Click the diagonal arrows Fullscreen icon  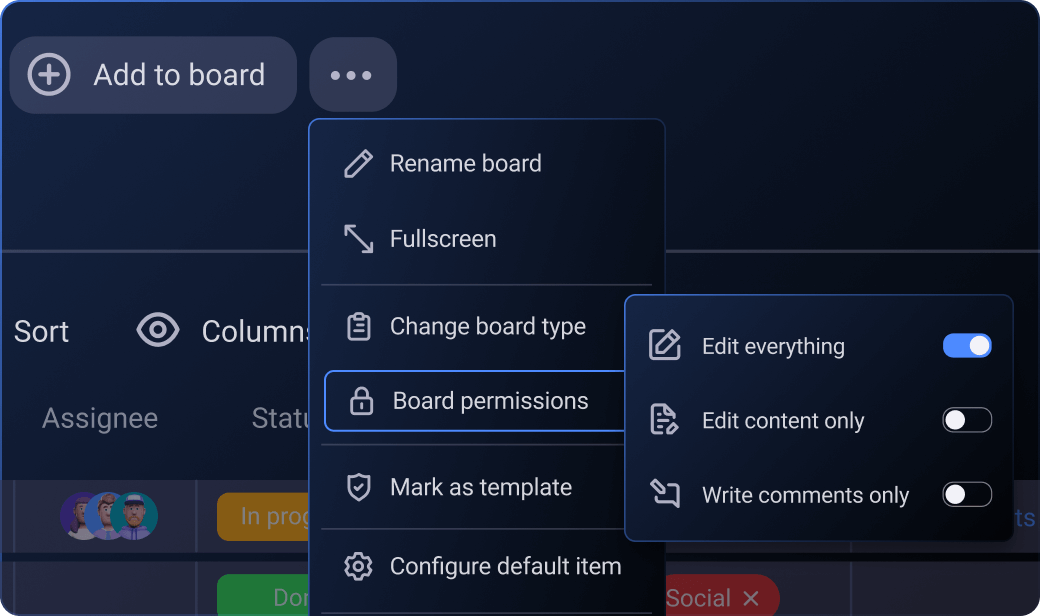pos(358,239)
